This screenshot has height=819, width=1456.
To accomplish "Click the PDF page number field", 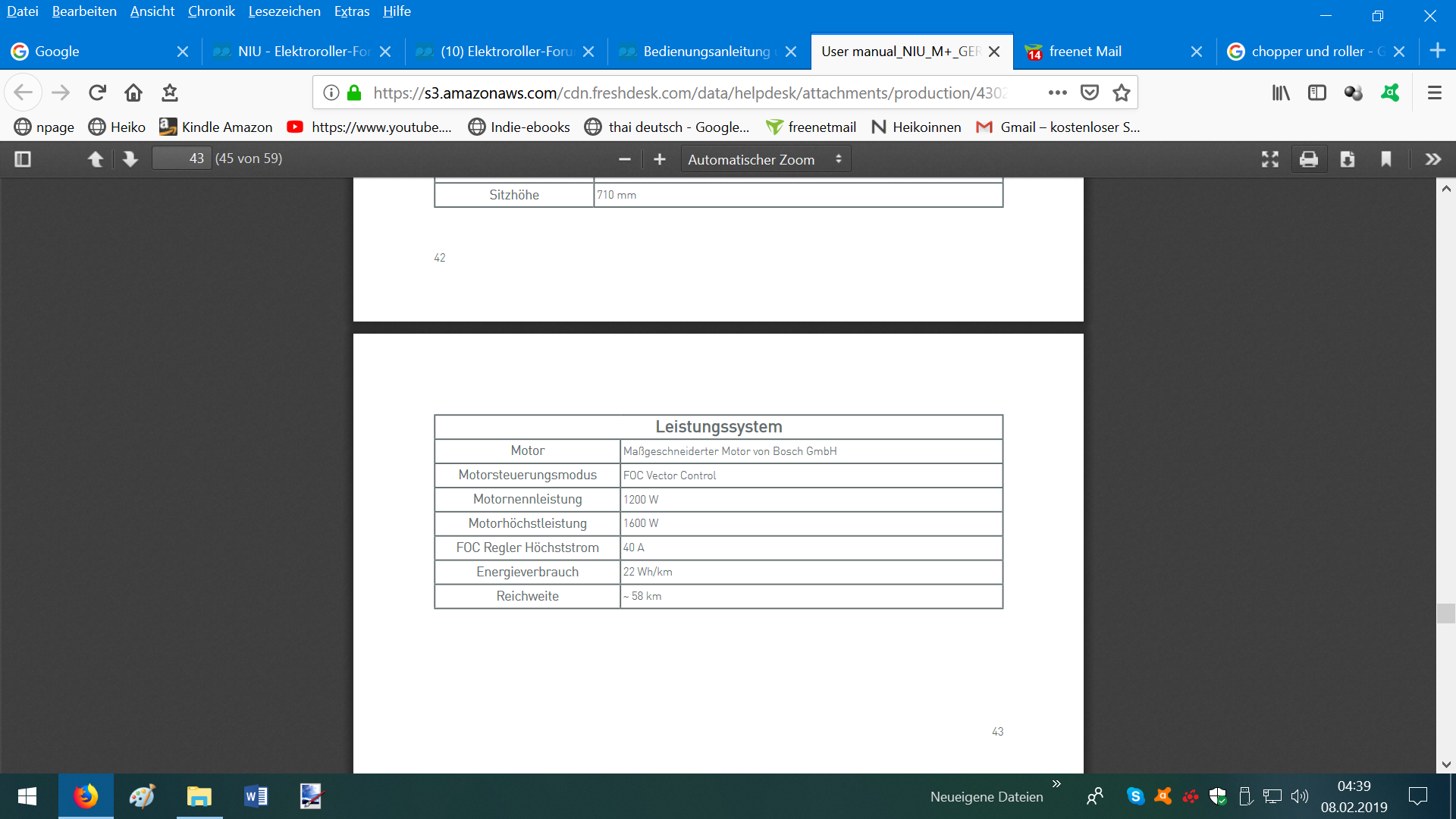I will [182, 158].
